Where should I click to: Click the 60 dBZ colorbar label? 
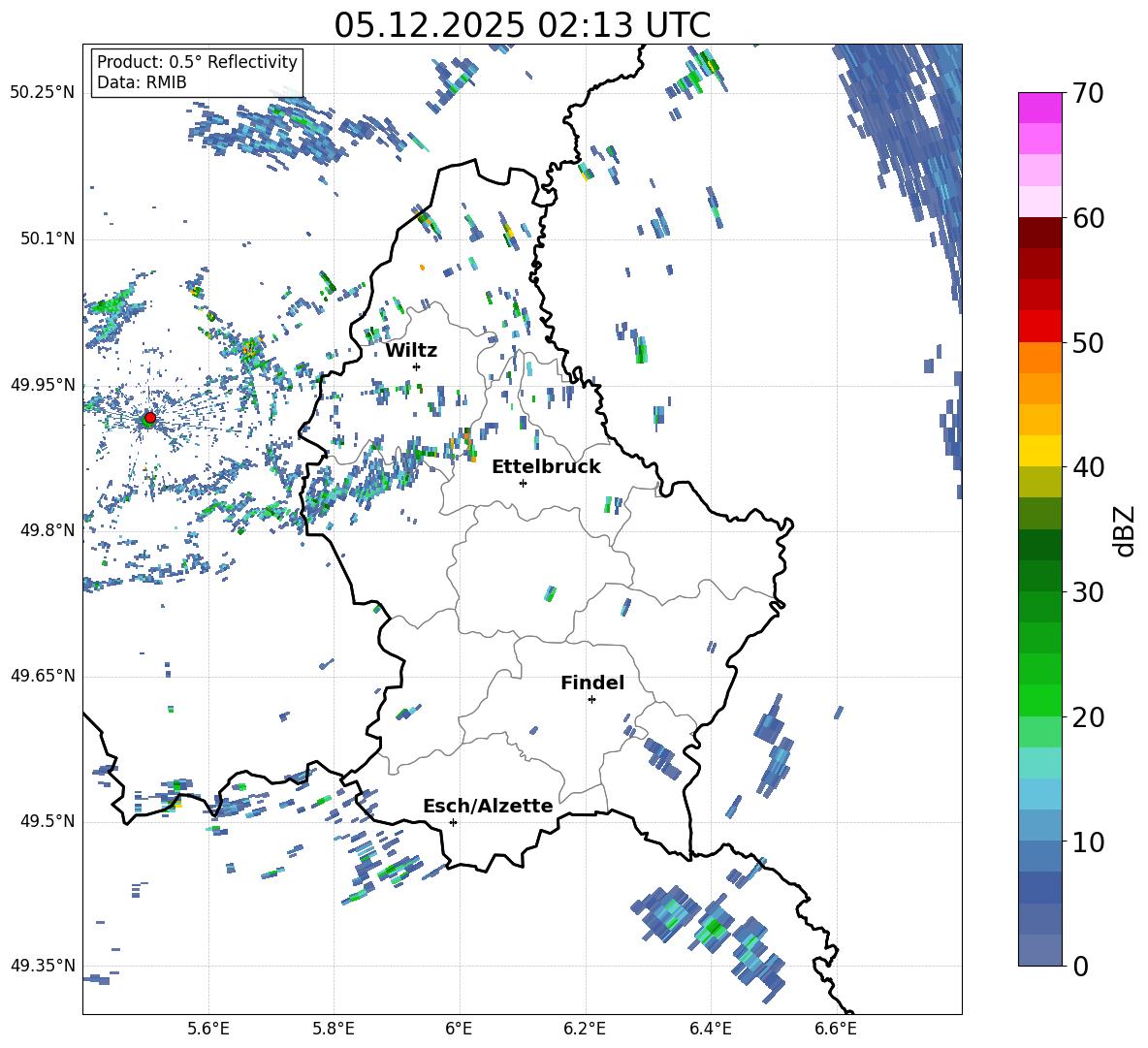tap(1088, 218)
